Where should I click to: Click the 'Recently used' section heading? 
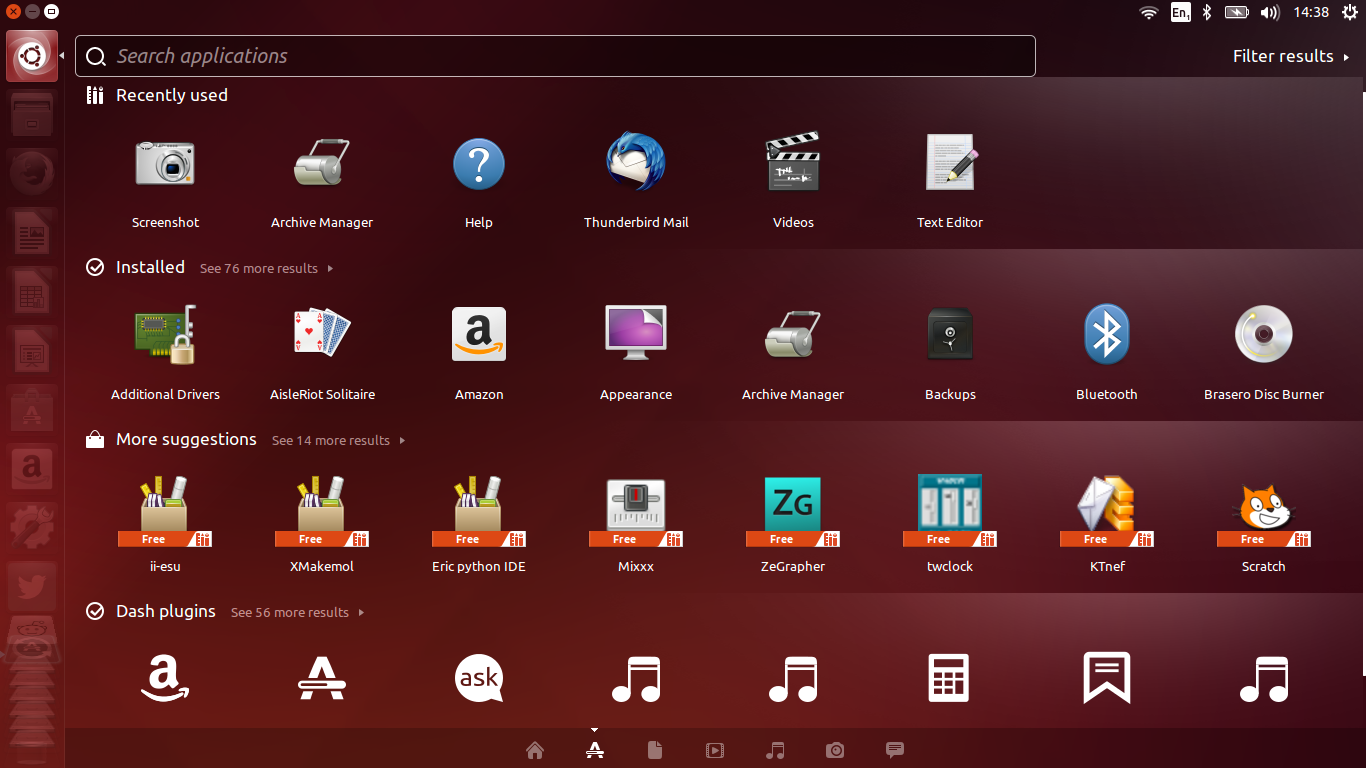[x=172, y=95]
